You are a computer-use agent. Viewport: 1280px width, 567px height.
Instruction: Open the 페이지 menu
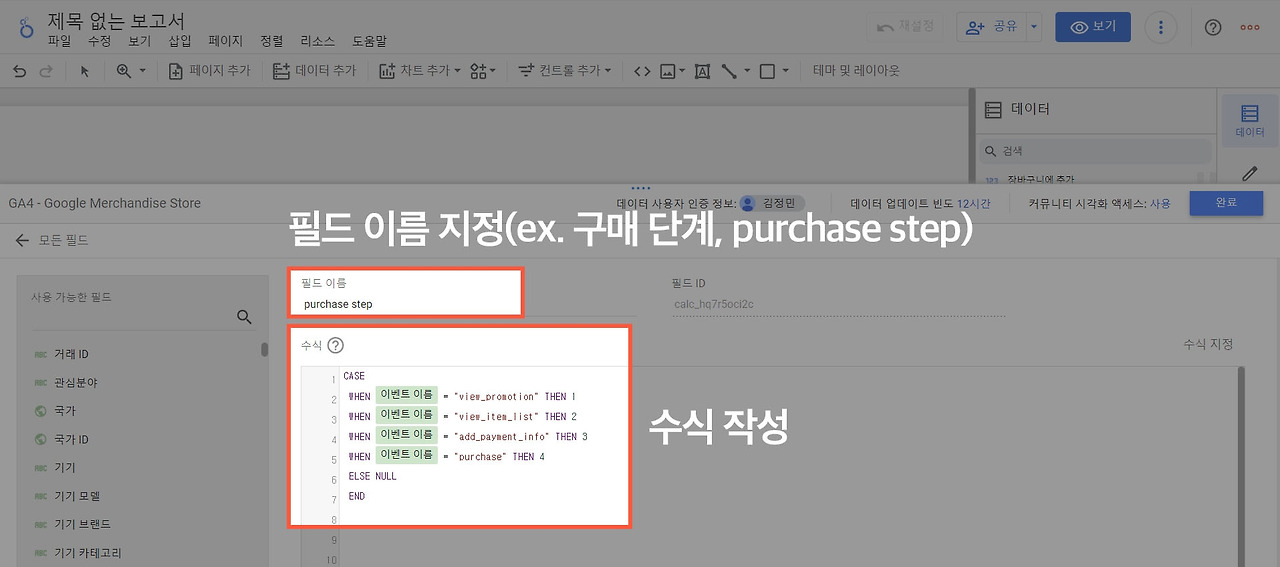(226, 41)
